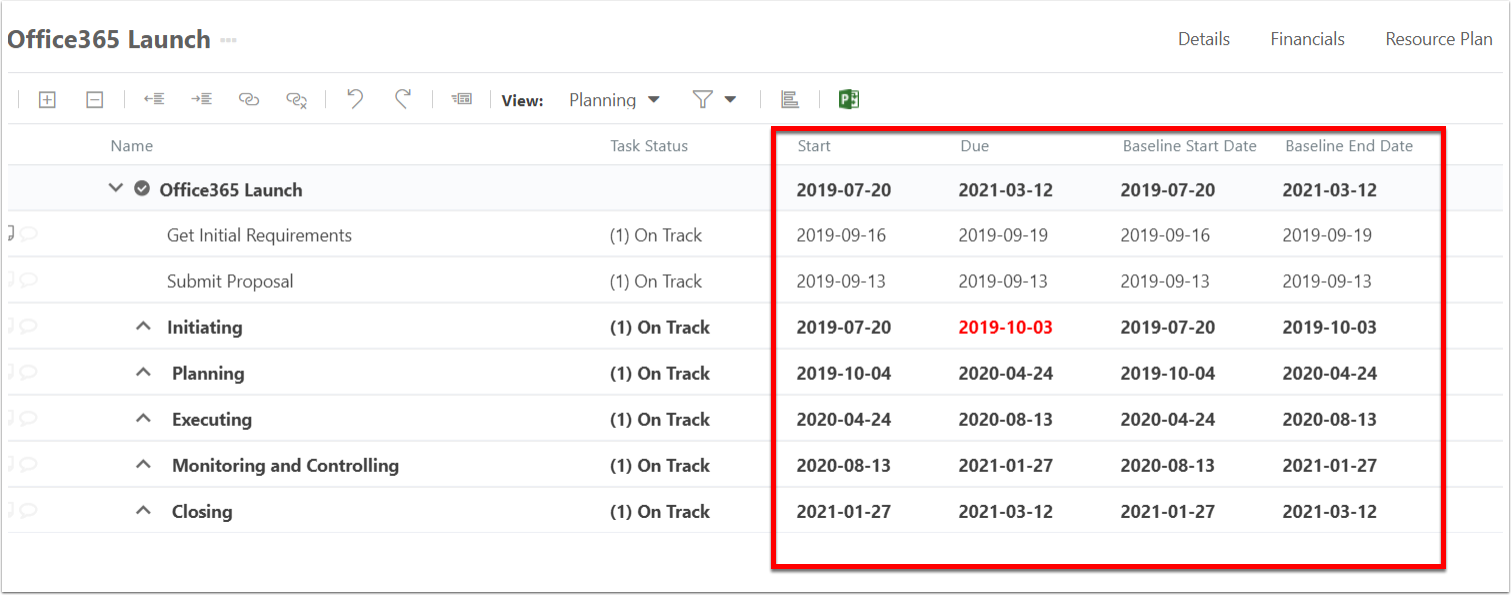Click Planning row baseline end 2020-04-24
Image resolution: width=1511 pixels, height=595 pixels.
(x=1329, y=373)
